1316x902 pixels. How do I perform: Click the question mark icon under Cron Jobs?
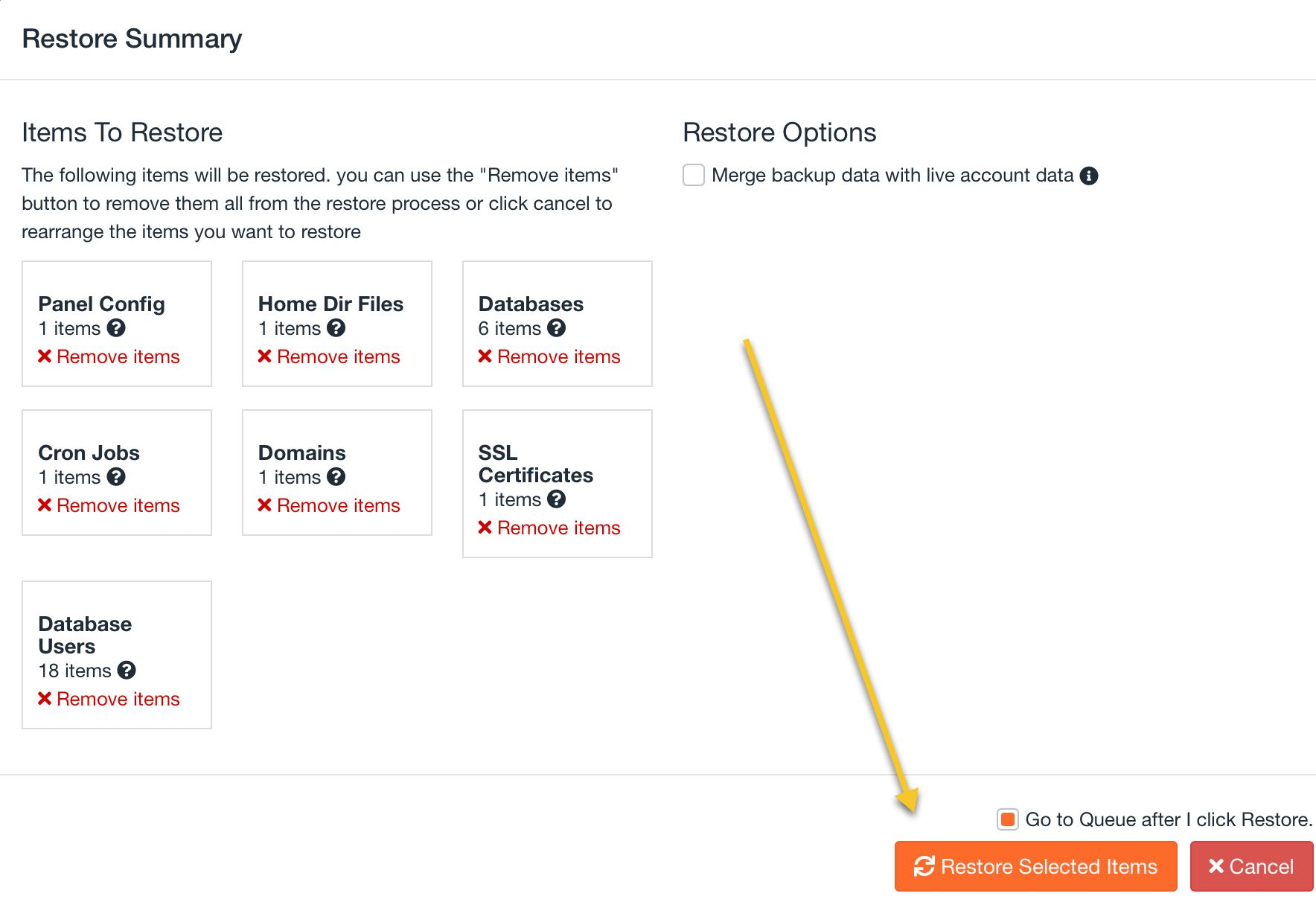coord(116,477)
